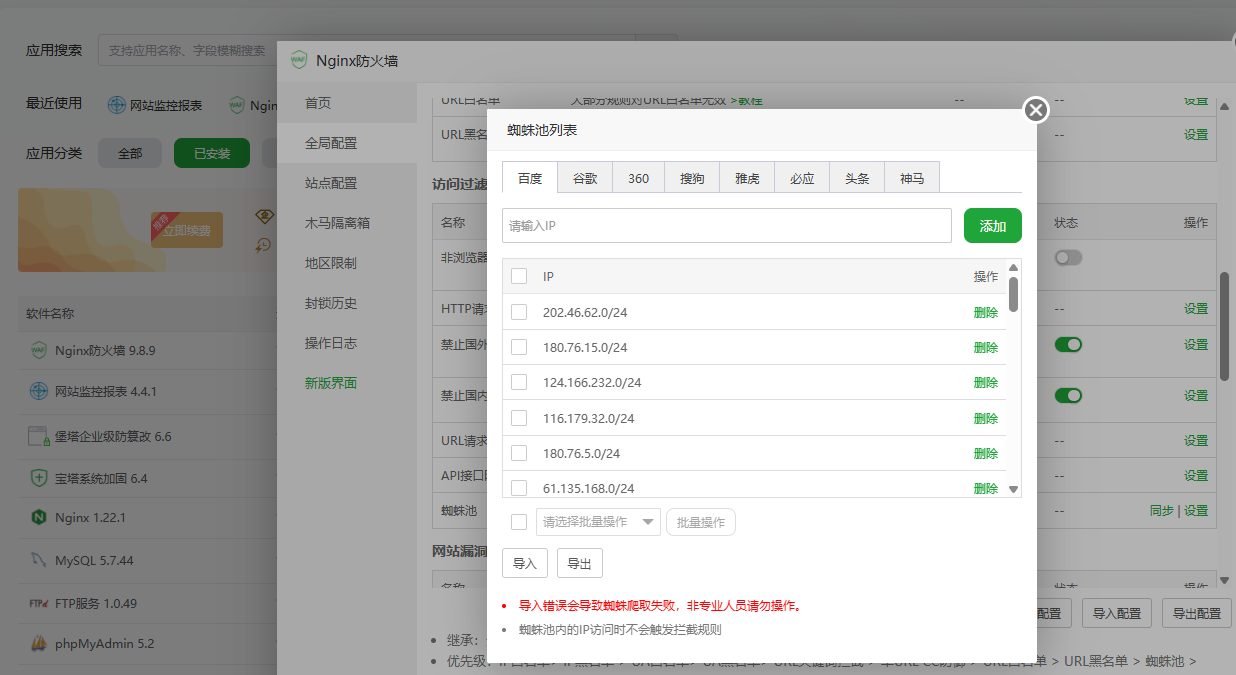Open 封锁历史 in the firewall sidebar
The image size is (1236, 675).
347,303
